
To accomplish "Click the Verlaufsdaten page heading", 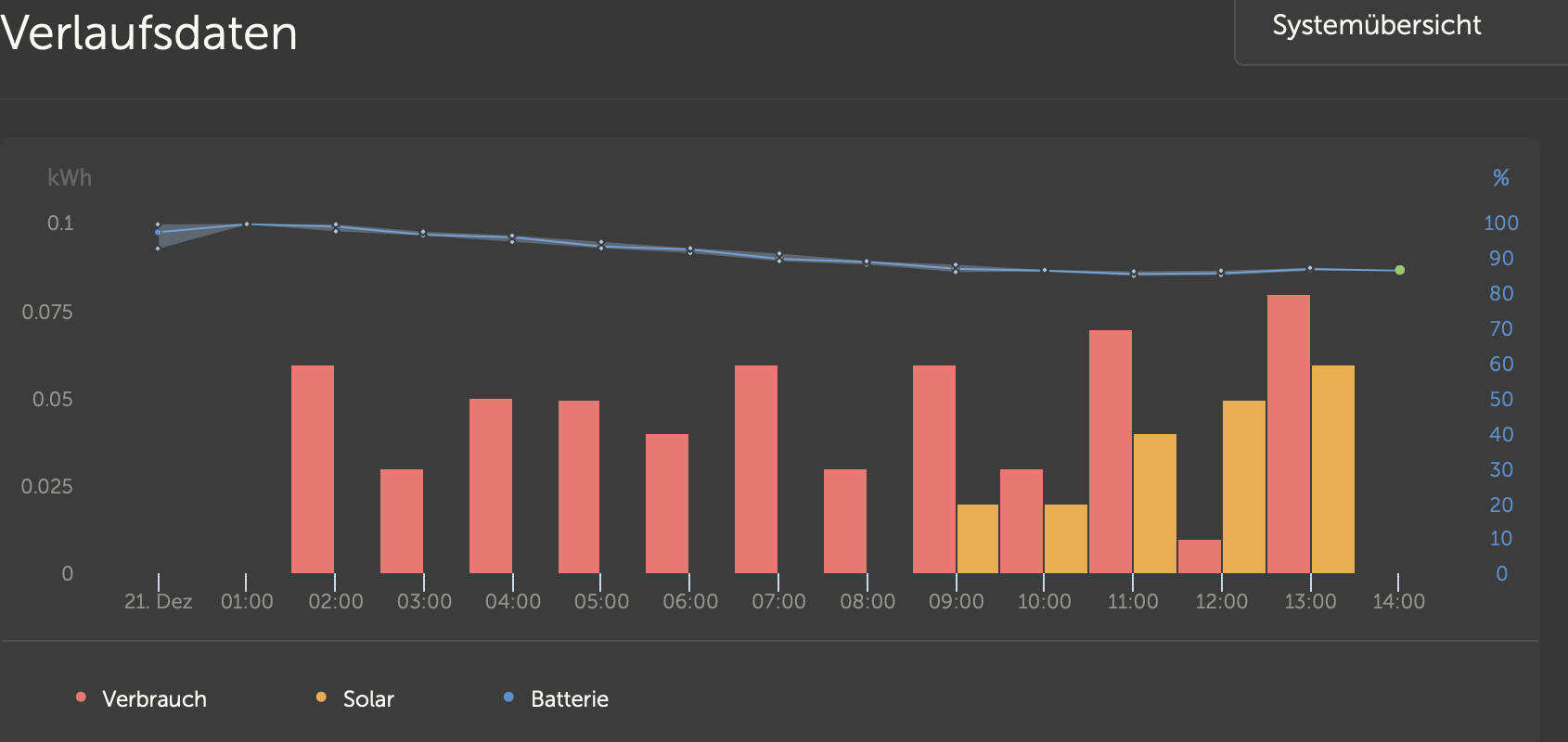I will tap(148, 33).
